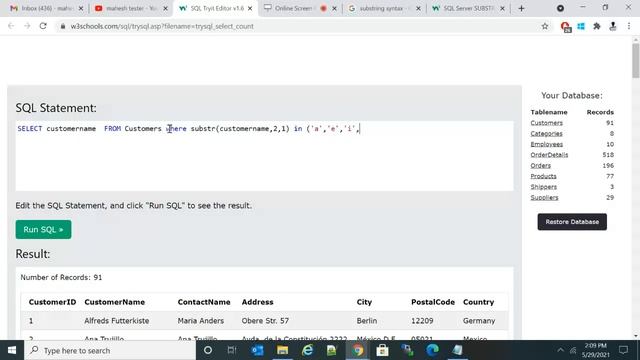
Task: Open the Products table link
Action: click(543, 176)
